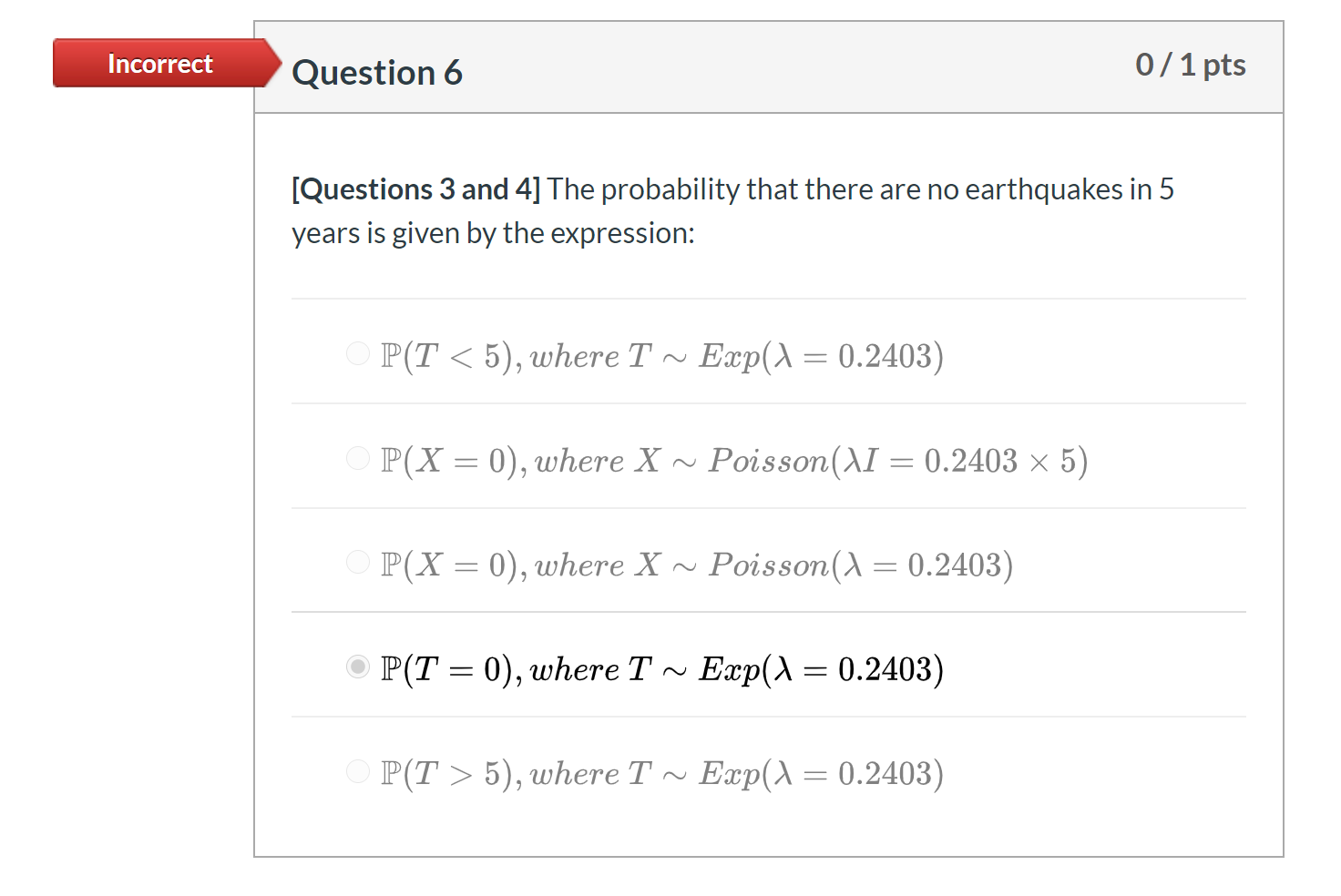Viewport: 1341px width, 896px height.
Task: Click the 0 / 1 pts score label
Action: [1191, 64]
